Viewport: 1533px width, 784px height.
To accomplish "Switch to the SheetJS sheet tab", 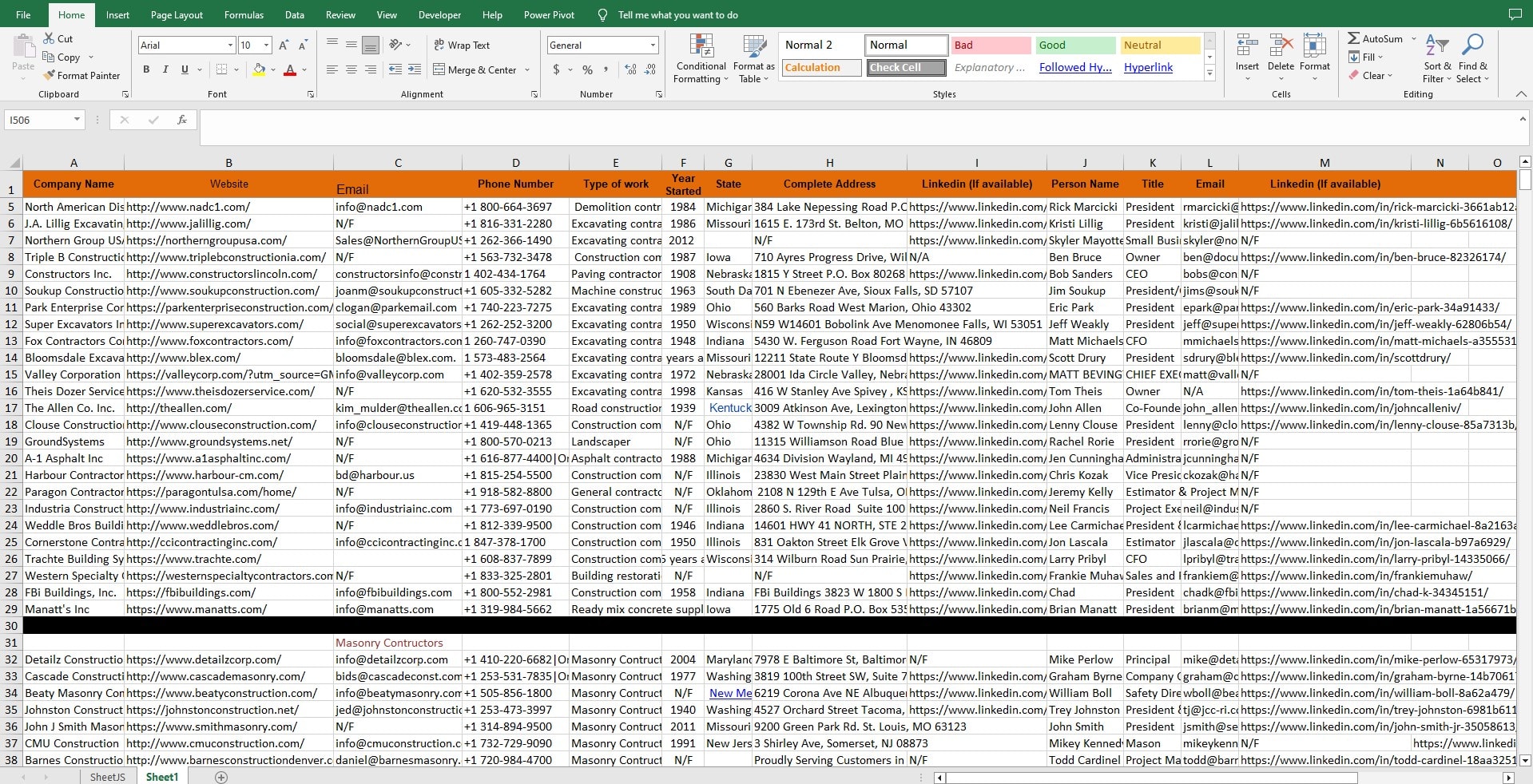I will click(x=107, y=777).
